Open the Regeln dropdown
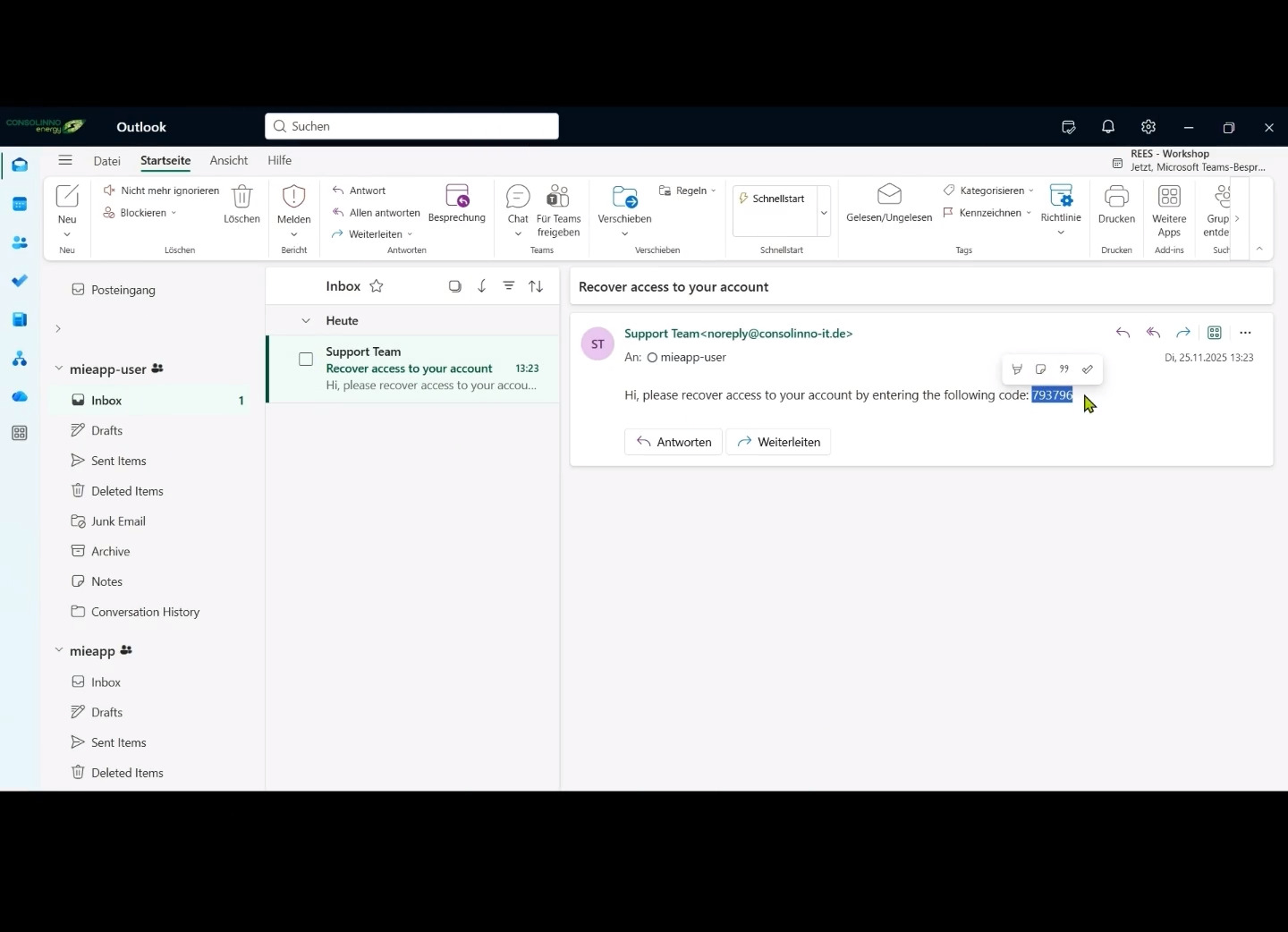This screenshot has width=1288, height=932. [x=713, y=190]
